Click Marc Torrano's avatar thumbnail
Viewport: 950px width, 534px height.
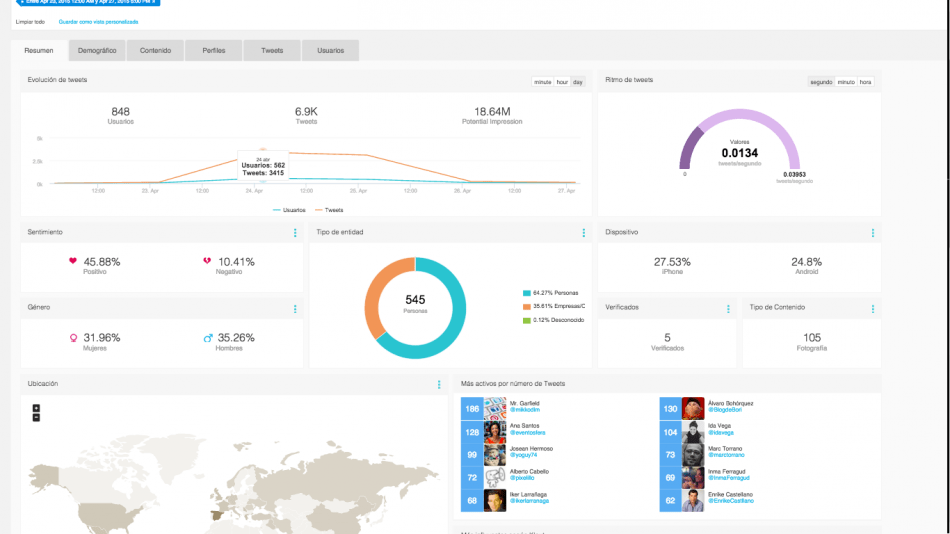click(693, 455)
